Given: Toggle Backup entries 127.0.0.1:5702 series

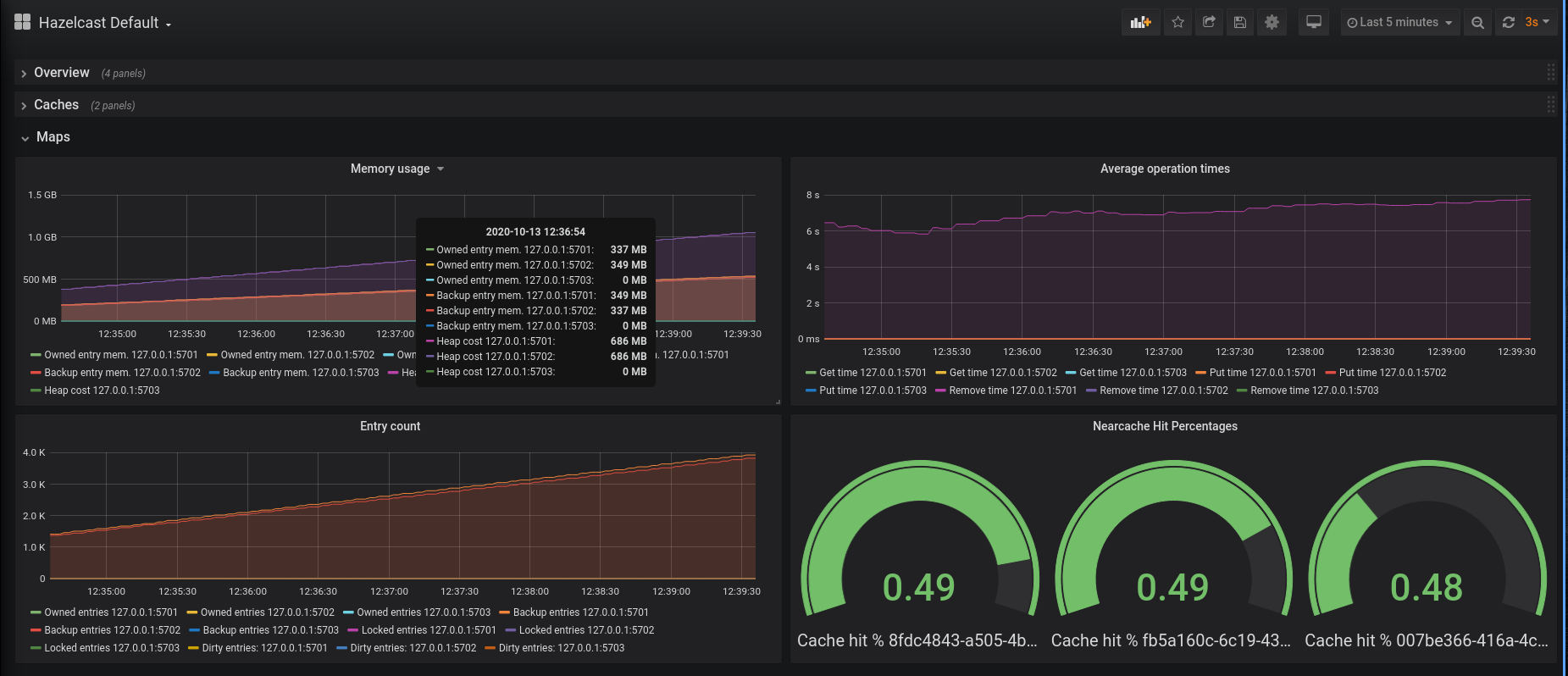Looking at the screenshot, I should click(x=113, y=630).
